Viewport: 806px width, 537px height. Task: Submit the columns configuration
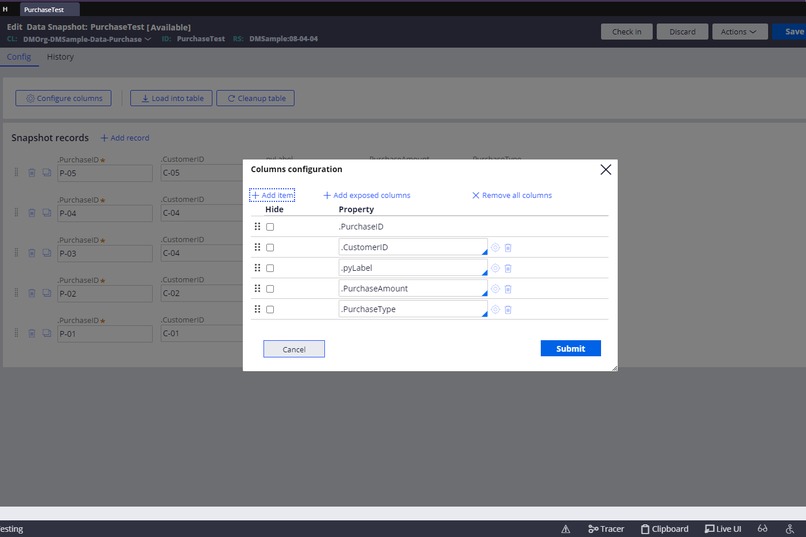click(571, 348)
